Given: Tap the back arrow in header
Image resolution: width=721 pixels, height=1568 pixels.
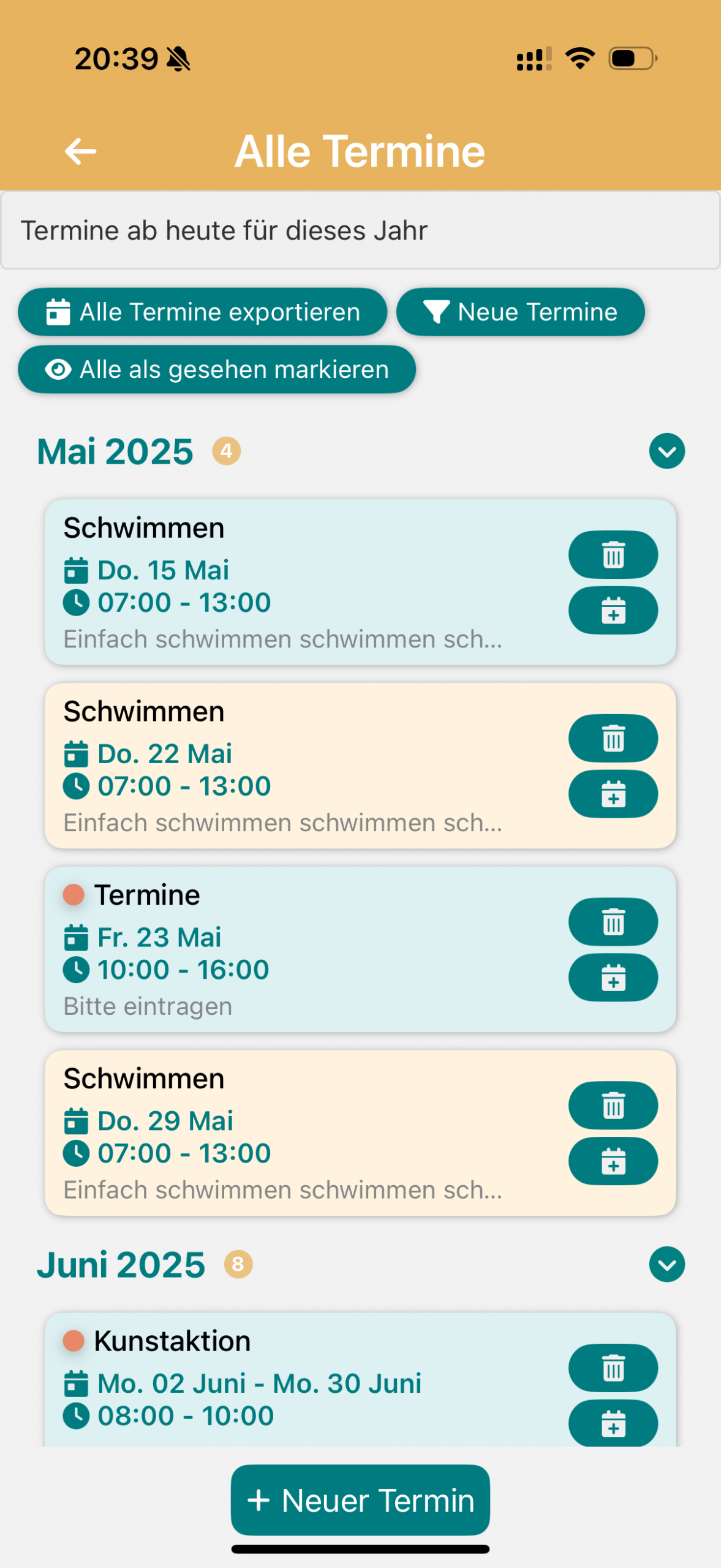Looking at the screenshot, I should point(80,151).
